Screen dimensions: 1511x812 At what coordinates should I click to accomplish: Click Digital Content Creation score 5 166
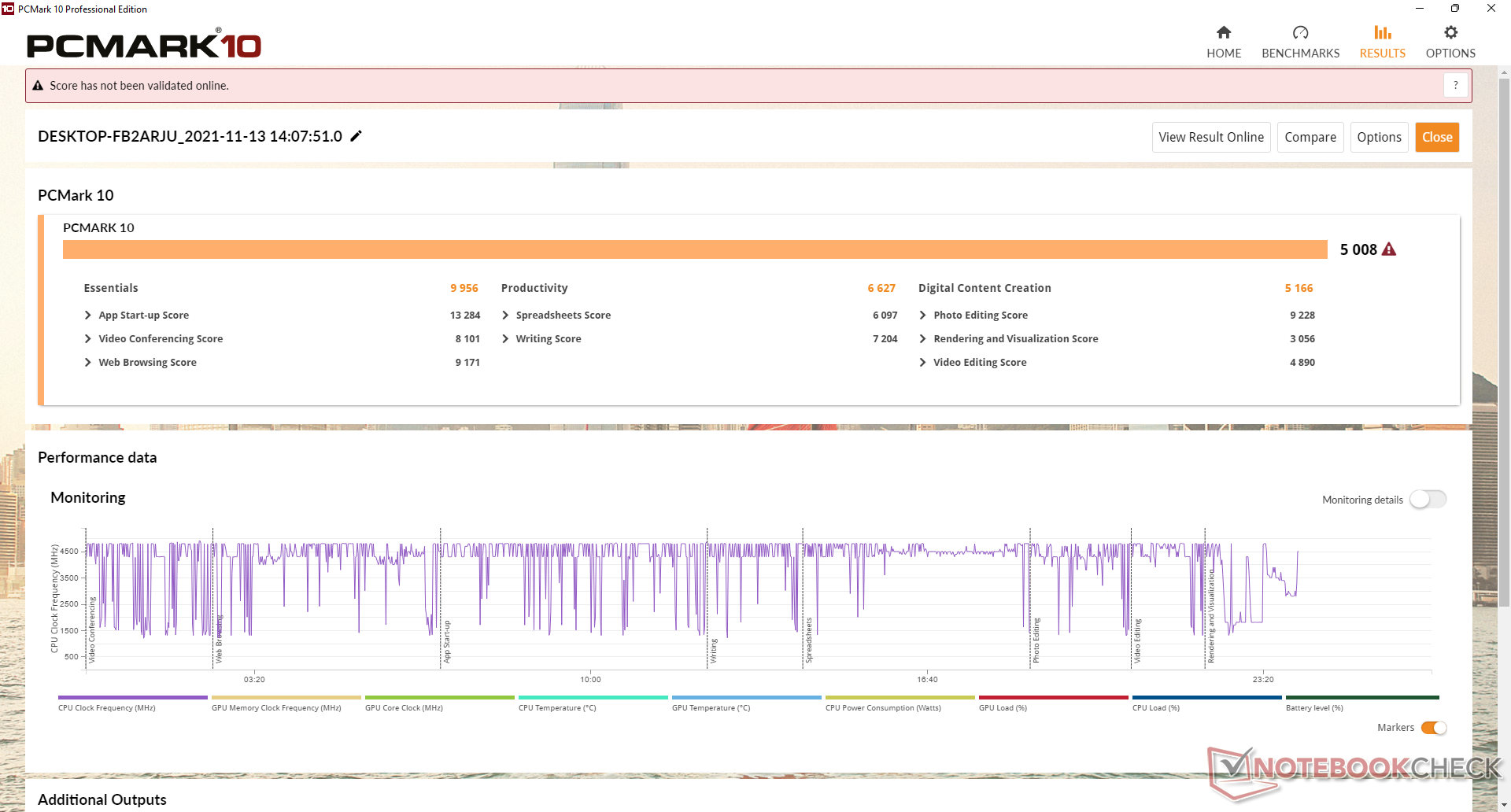click(x=1299, y=288)
